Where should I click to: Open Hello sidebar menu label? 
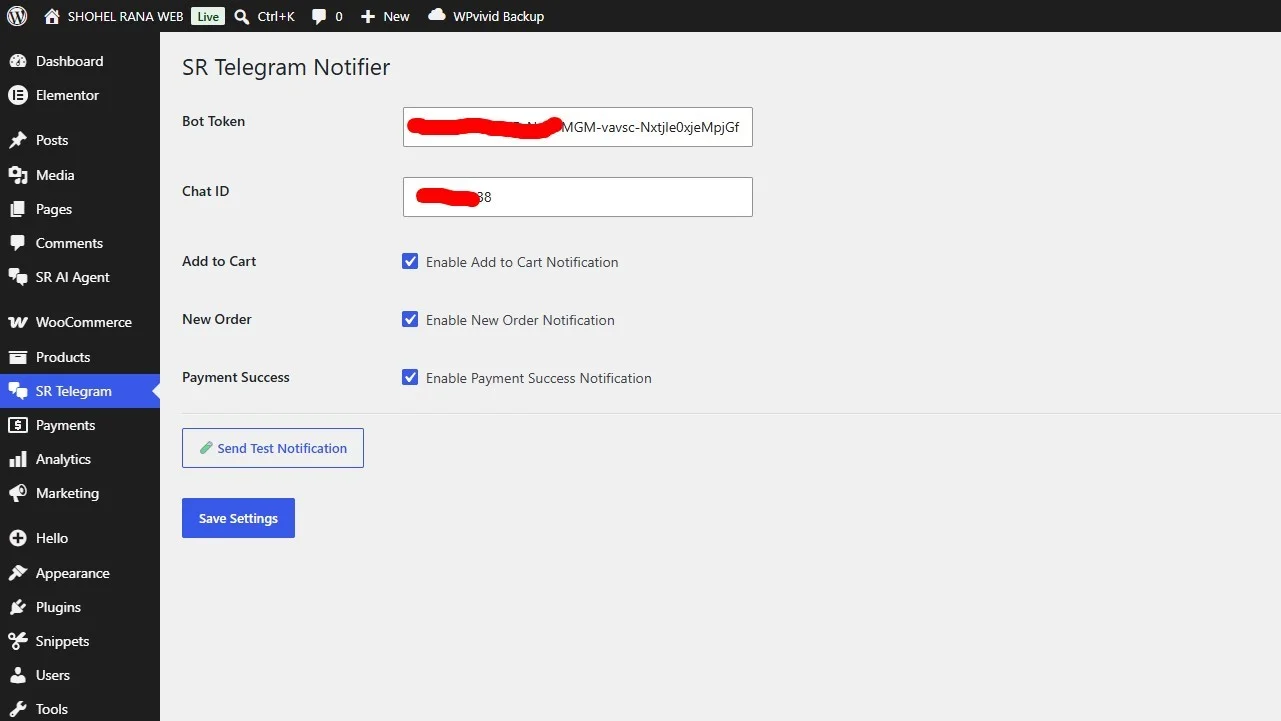point(52,538)
